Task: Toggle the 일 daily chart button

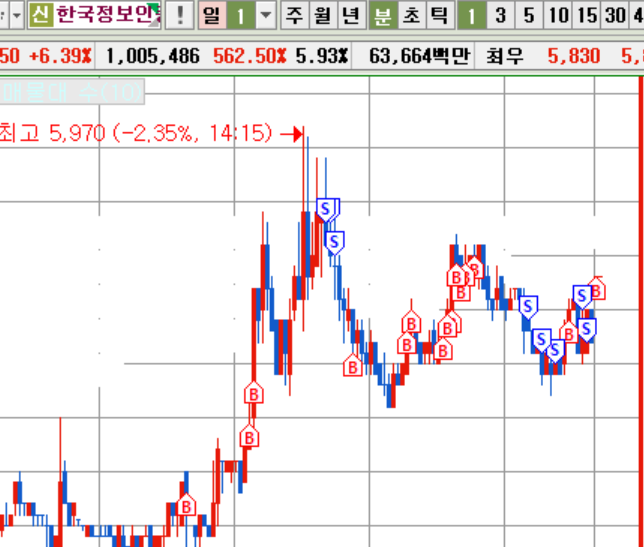Action: click(x=211, y=14)
